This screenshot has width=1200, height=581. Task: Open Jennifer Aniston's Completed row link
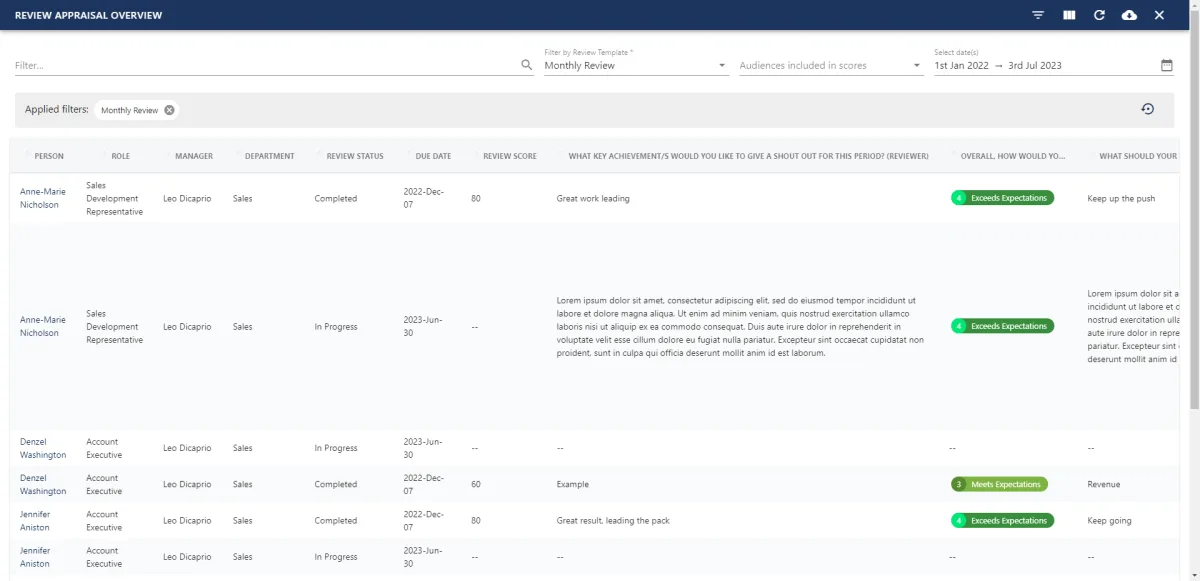(35, 520)
